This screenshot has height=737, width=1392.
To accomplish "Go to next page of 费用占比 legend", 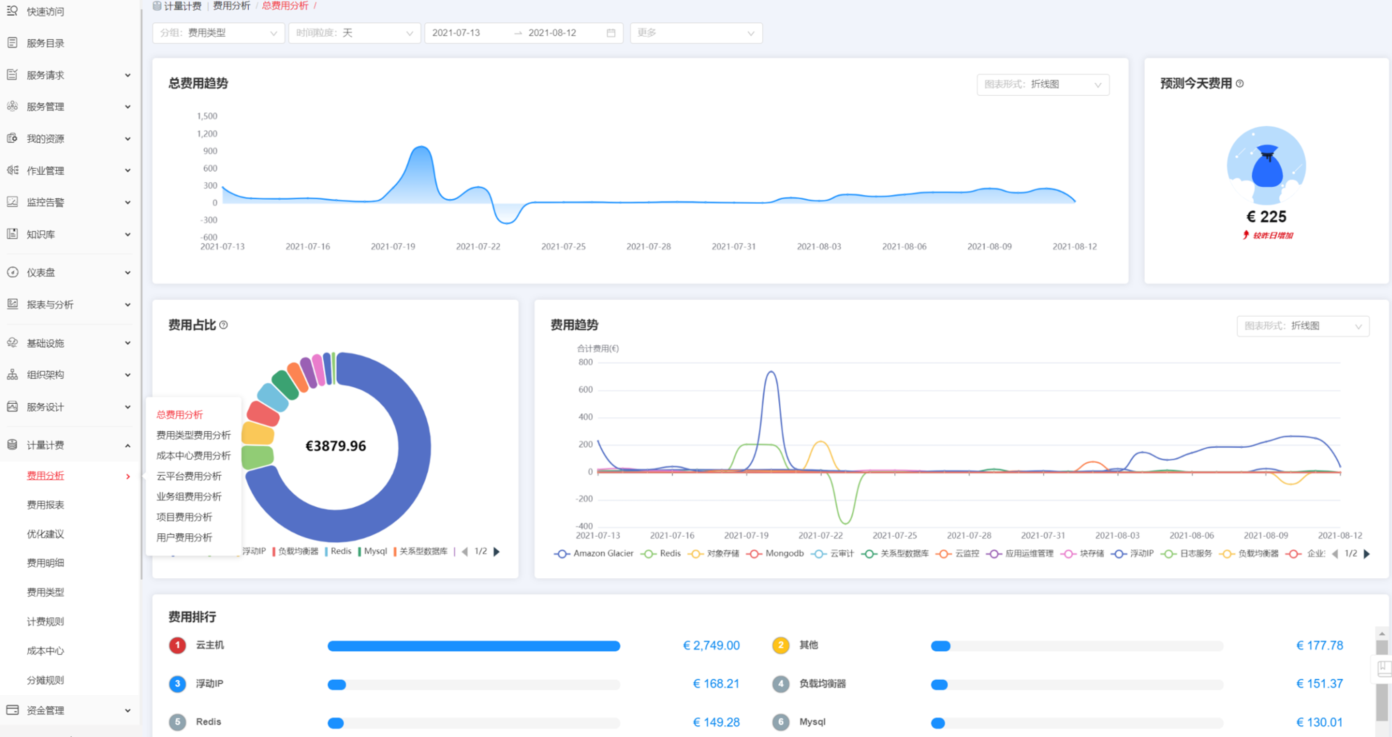I will [497, 551].
